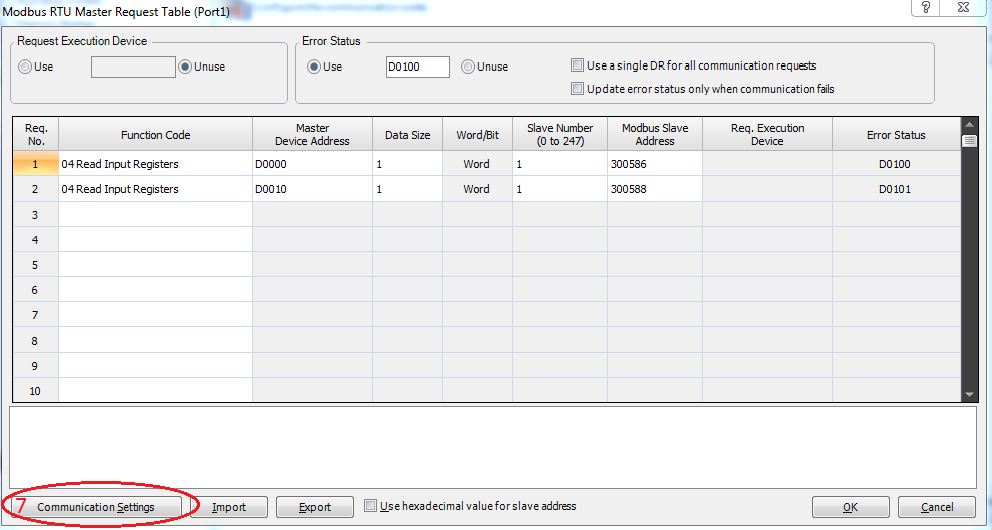Cancel the request table dialog
The height and width of the screenshot is (530, 992).
(x=936, y=507)
